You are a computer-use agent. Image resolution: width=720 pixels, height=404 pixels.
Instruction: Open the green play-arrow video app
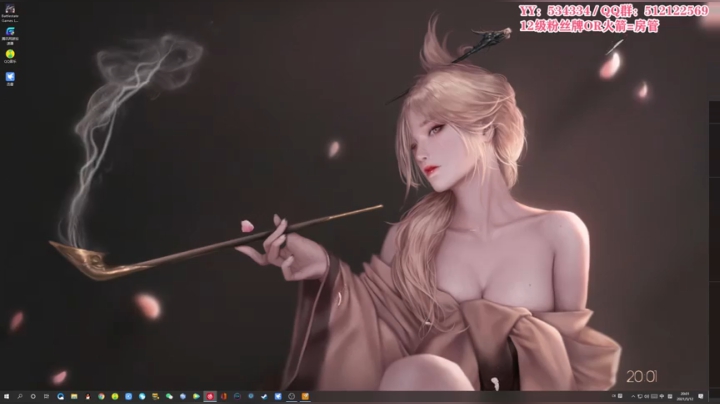point(196,396)
